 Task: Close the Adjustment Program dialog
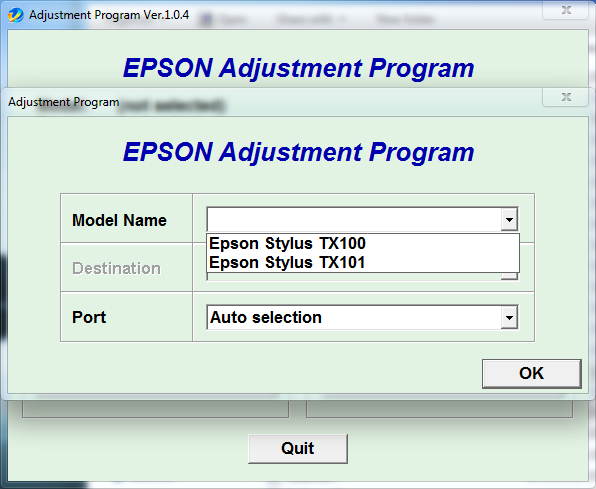566,97
